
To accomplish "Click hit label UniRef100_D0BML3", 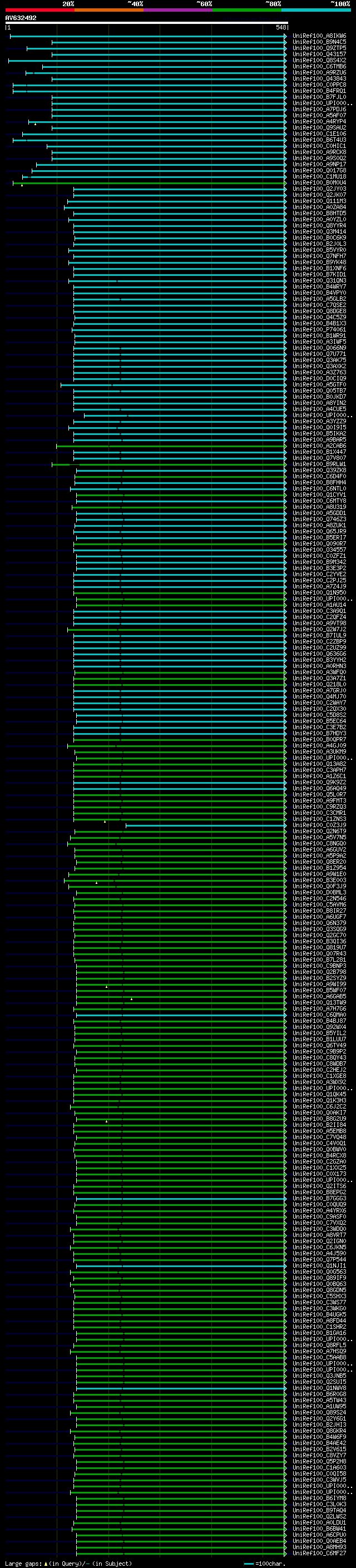I will coord(319,892).
